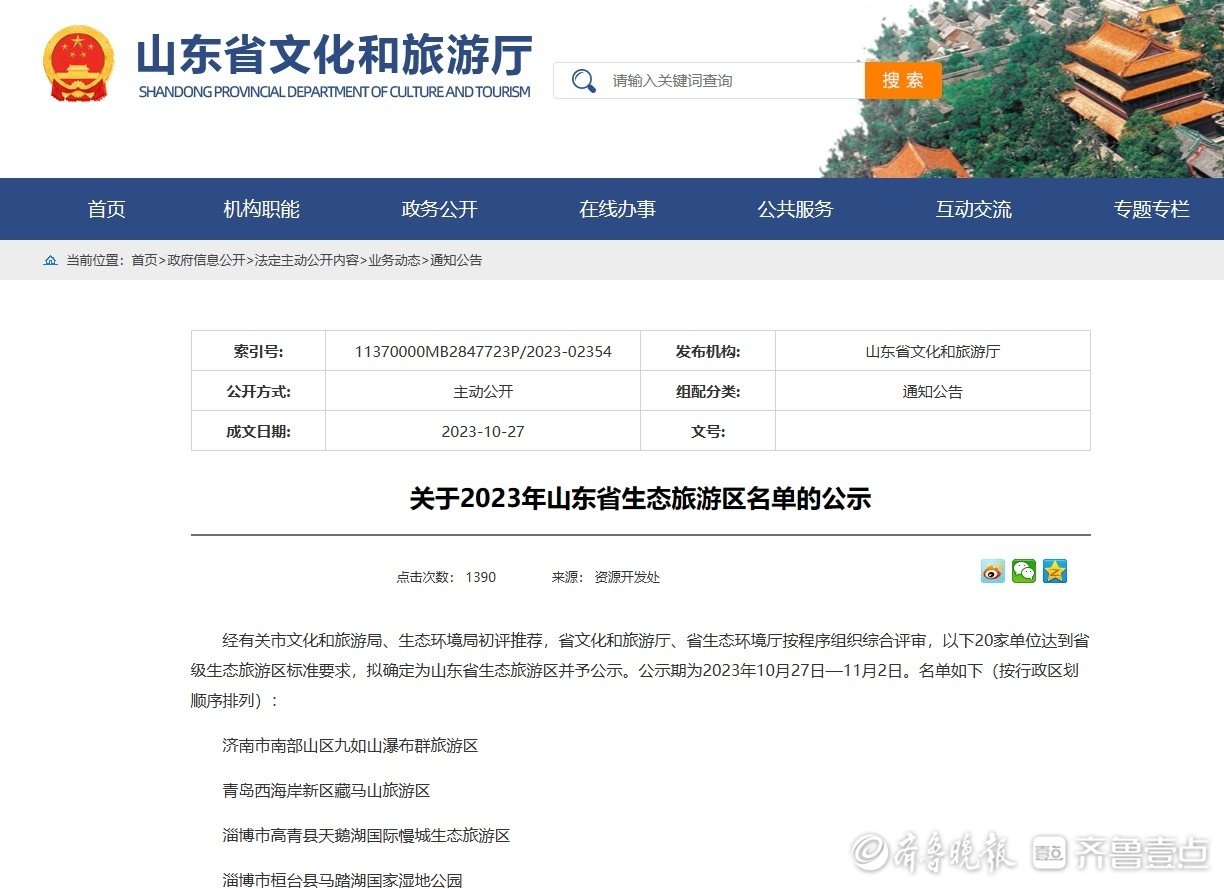This screenshot has height=889, width=1224.
Task: Go to 首页 in the breadcrumb trail
Action: tap(144, 260)
